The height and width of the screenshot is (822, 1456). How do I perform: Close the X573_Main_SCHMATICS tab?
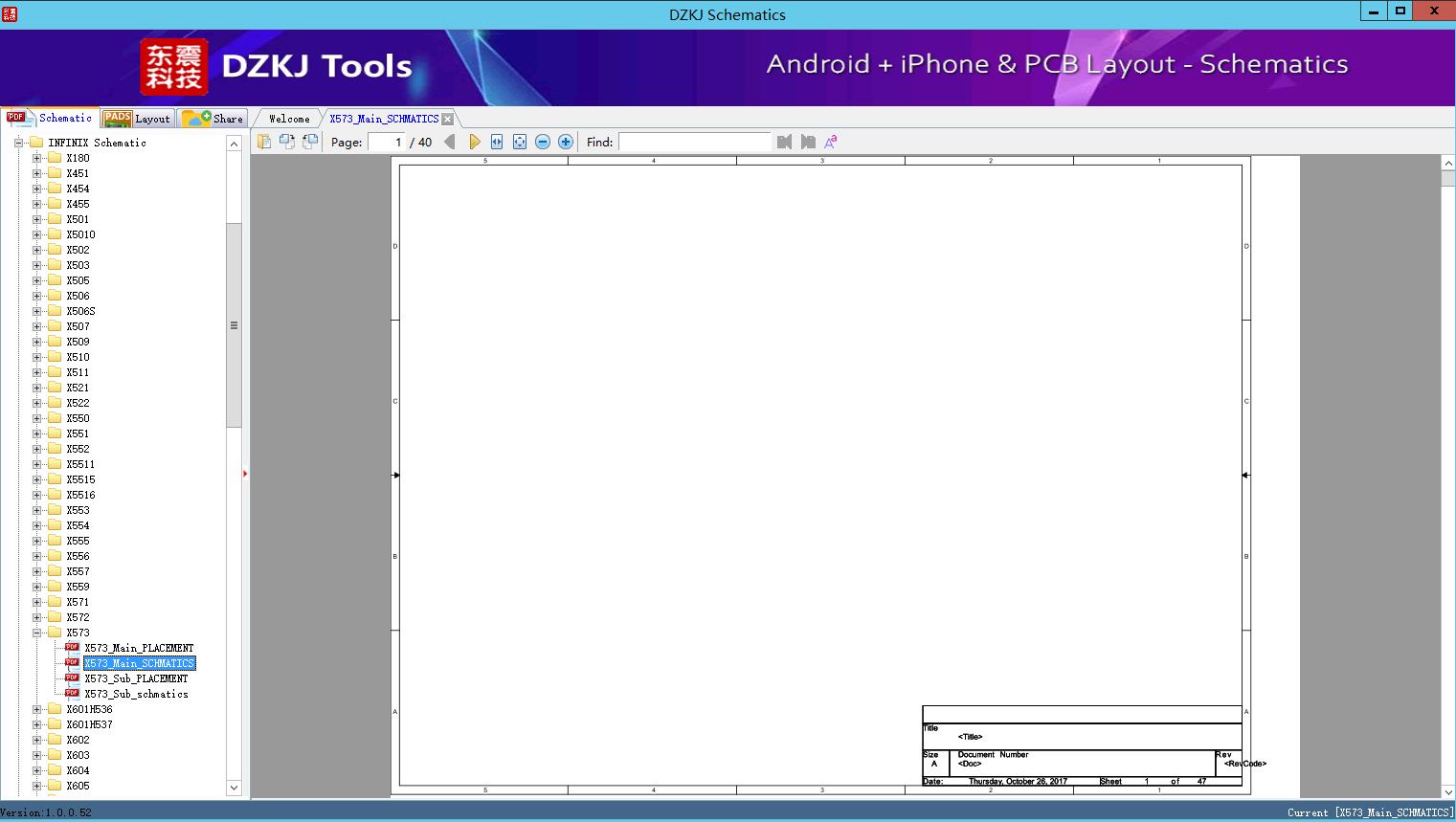pos(448,119)
